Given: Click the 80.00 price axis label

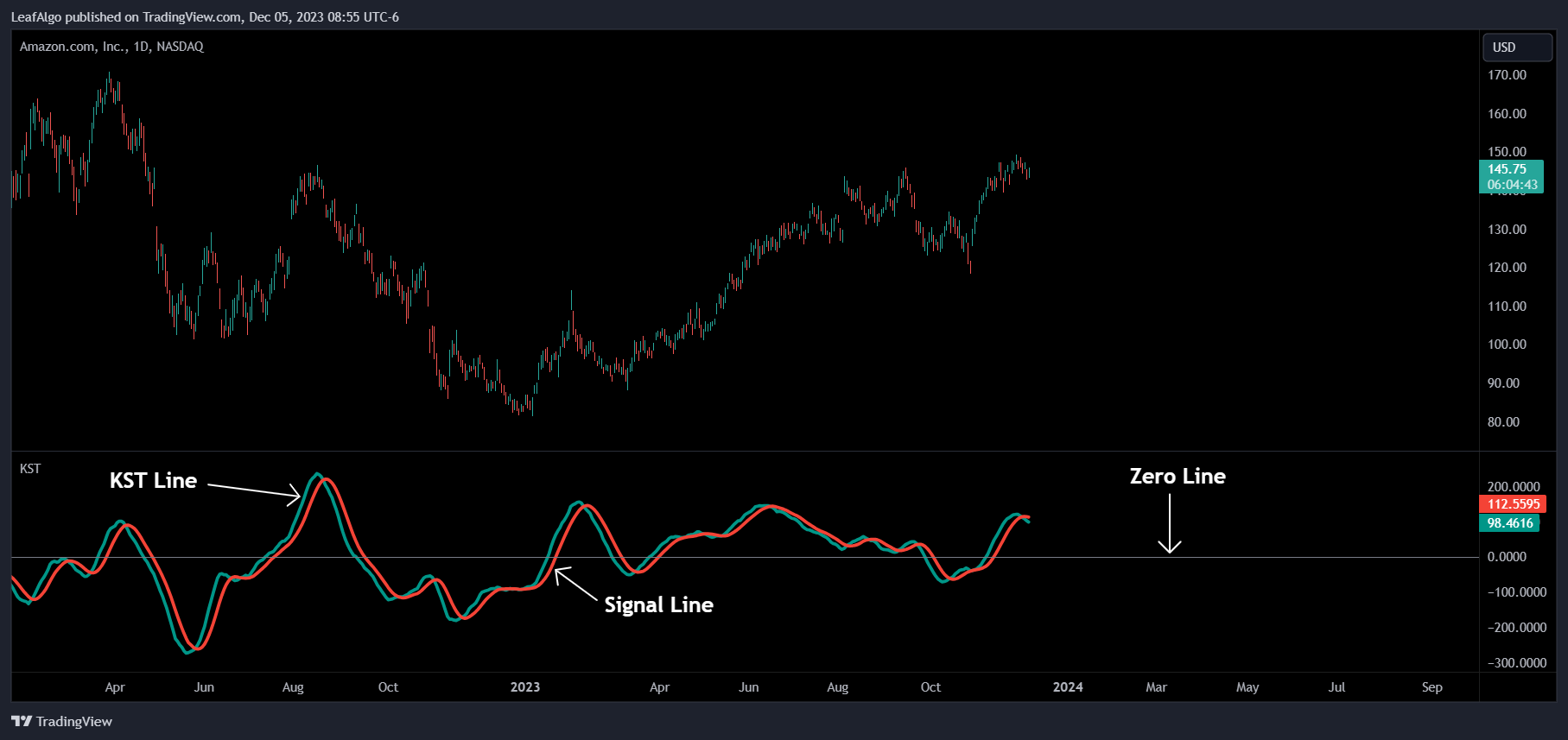Looking at the screenshot, I should tap(1503, 422).
